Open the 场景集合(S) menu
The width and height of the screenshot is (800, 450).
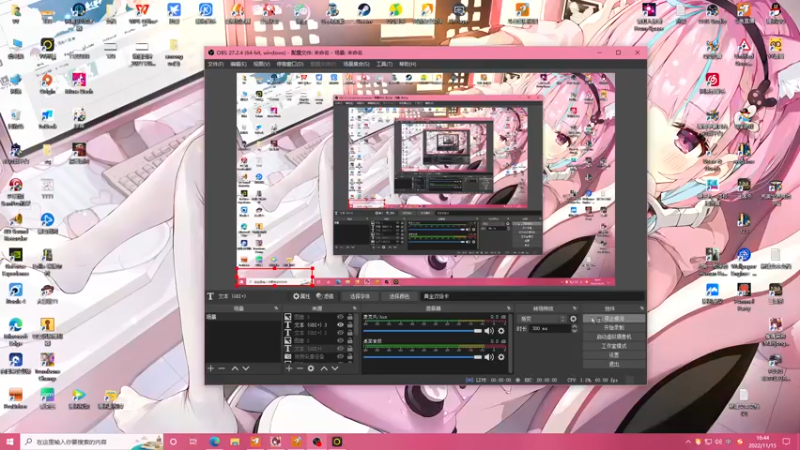[356, 64]
